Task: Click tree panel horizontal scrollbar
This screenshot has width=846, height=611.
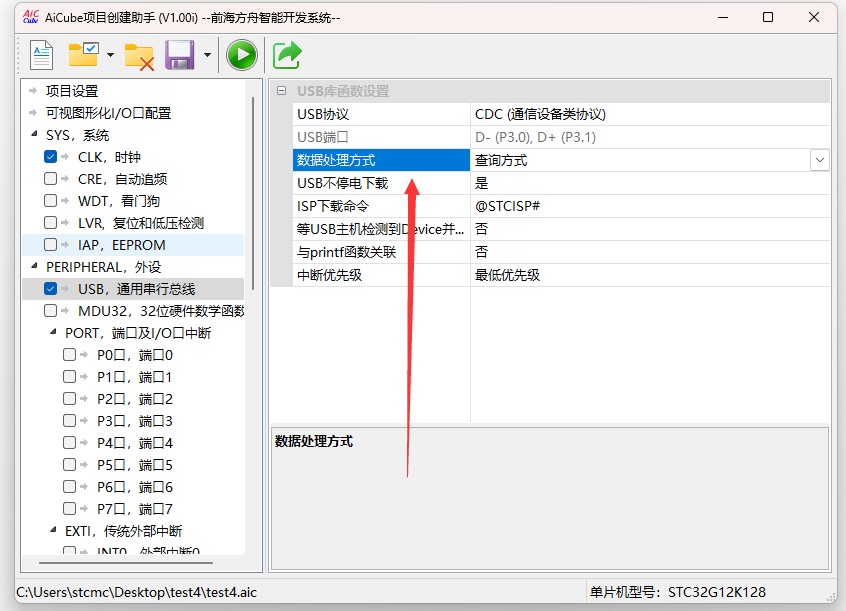Action: [126, 563]
